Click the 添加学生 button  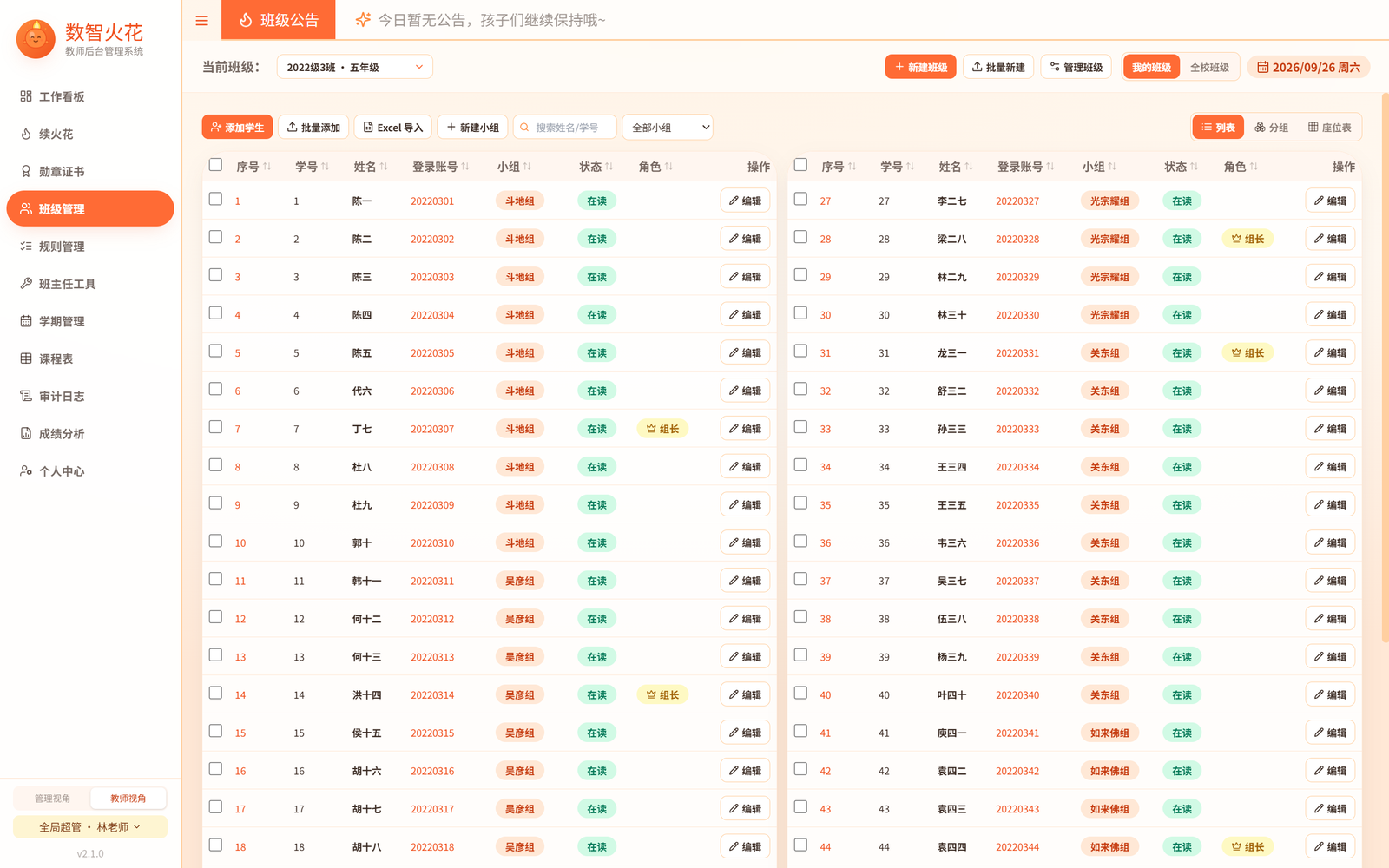point(237,128)
